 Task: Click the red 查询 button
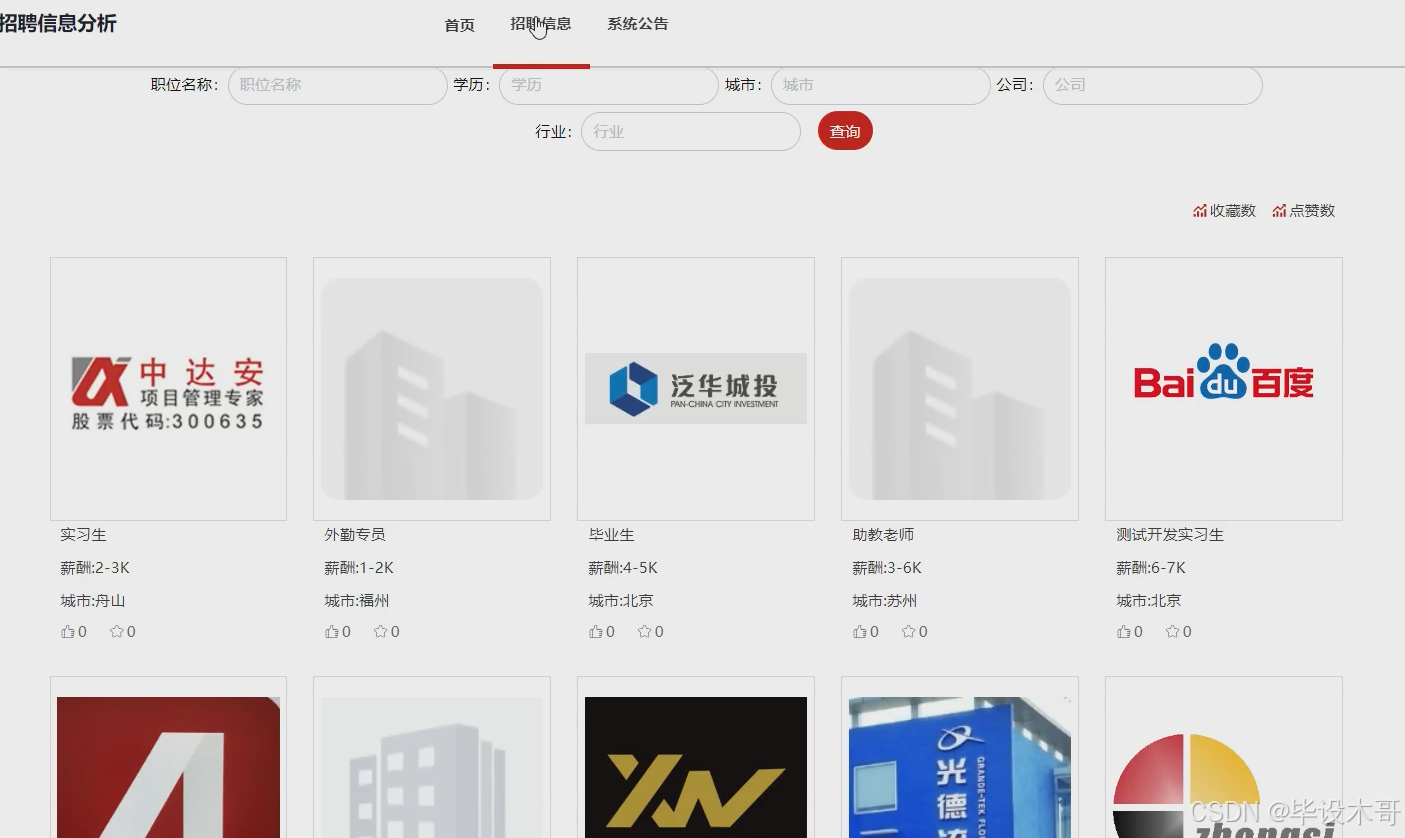tap(845, 131)
